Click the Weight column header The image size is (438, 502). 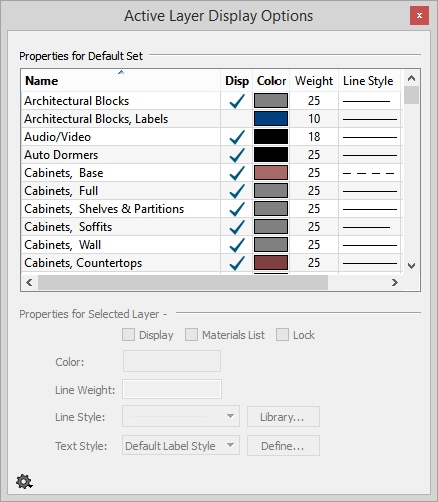314,81
